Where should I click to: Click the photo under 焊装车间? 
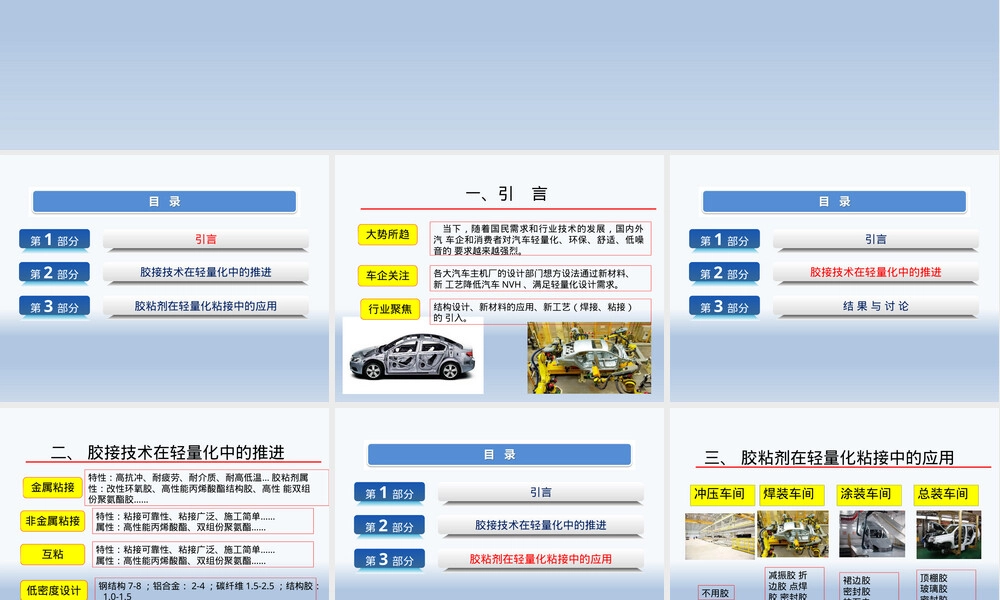(x=793, y=534)
